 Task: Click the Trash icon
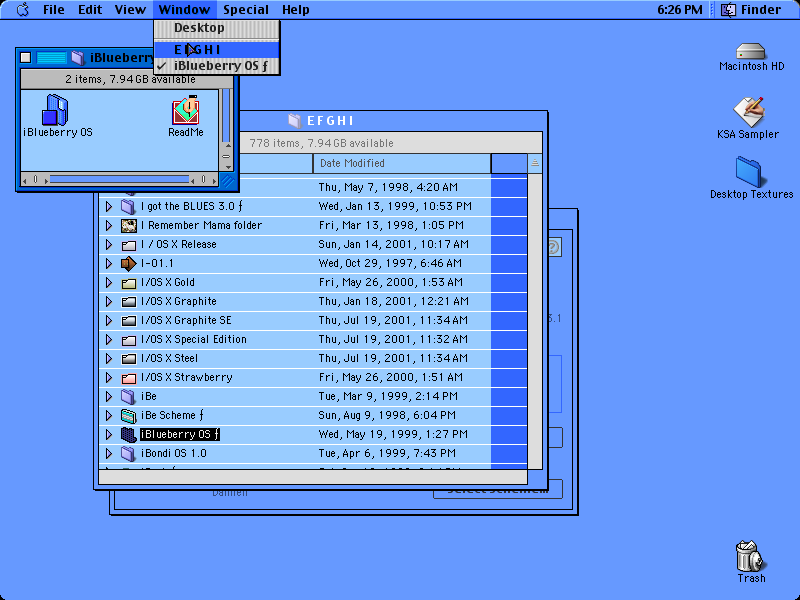(749, 556)
